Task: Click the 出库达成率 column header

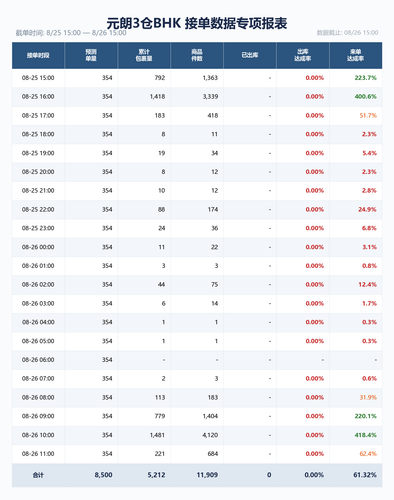Action: 303,55
